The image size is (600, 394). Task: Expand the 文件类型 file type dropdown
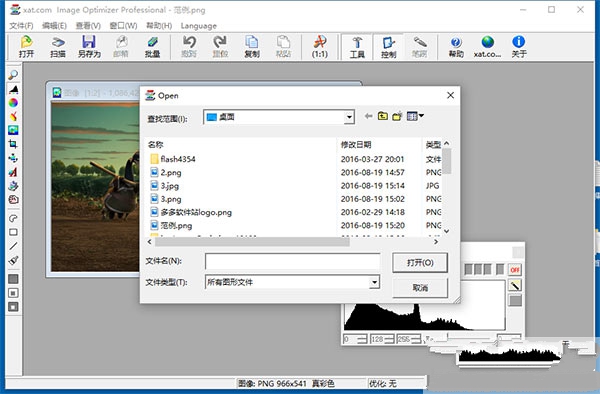(x=374, y=282)
